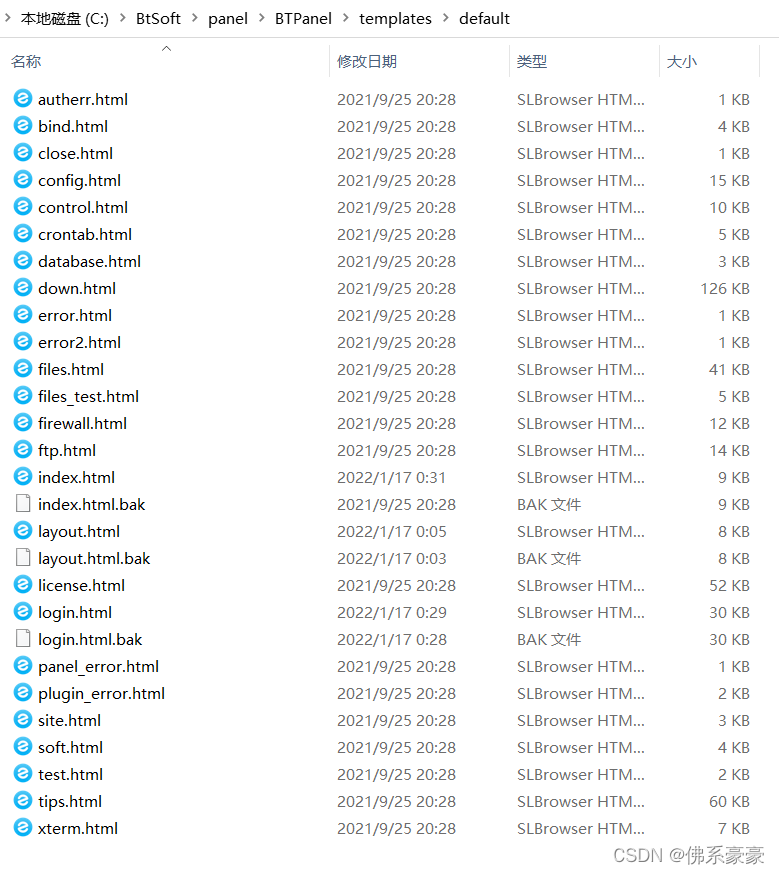Viewport: 779px width, 874px height.
Task: Click the login.html browser icon
Action: 23,612
